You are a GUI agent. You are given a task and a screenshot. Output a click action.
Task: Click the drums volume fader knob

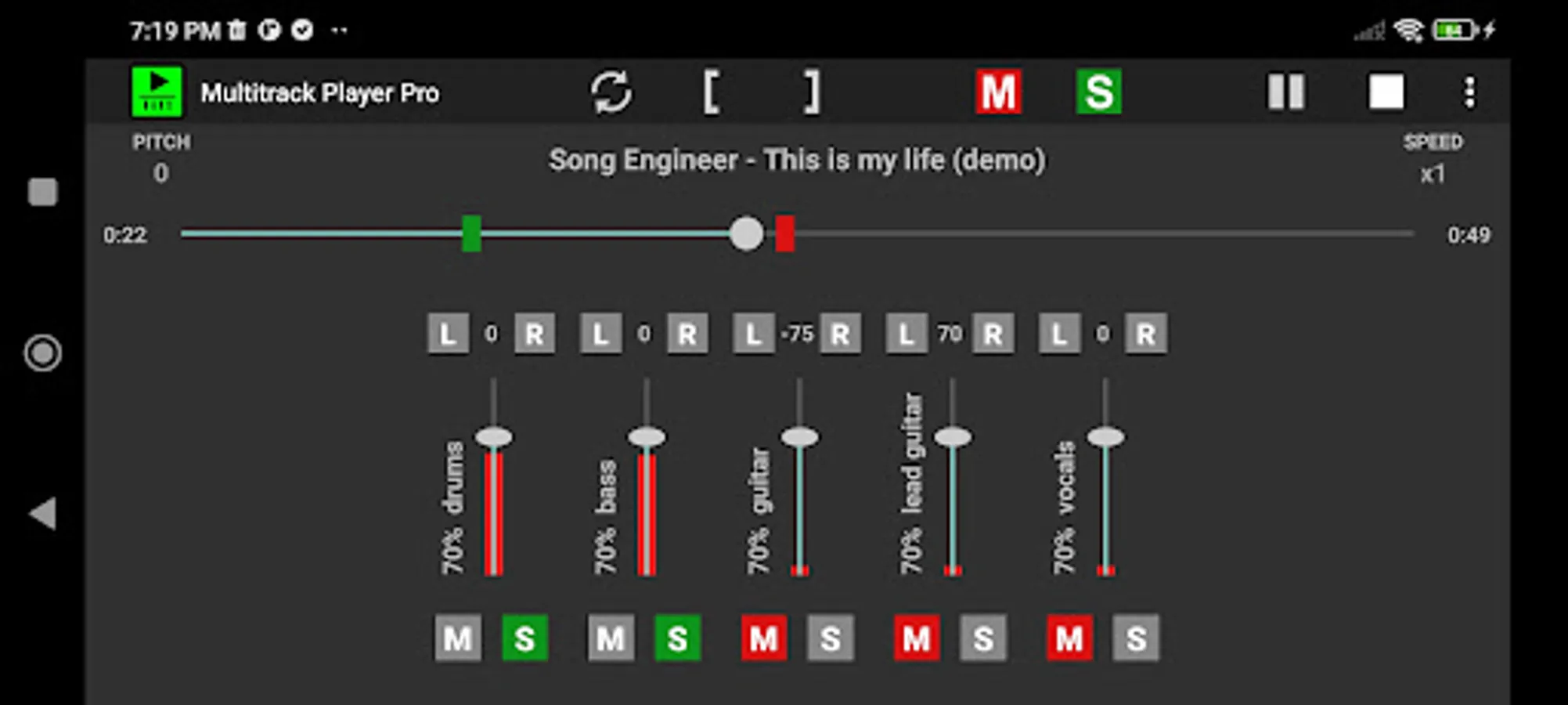coord(493,436)
